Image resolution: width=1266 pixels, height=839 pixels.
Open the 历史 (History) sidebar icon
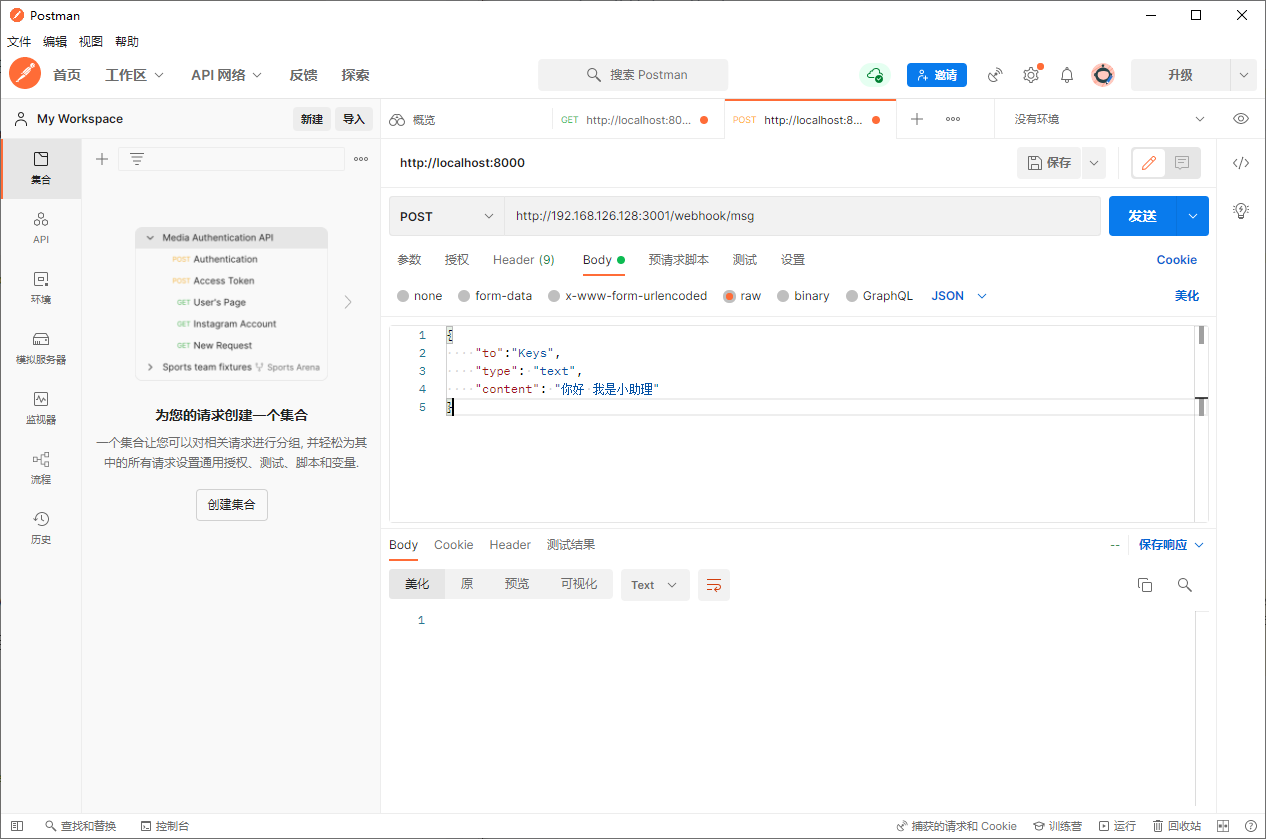point(40,527)
